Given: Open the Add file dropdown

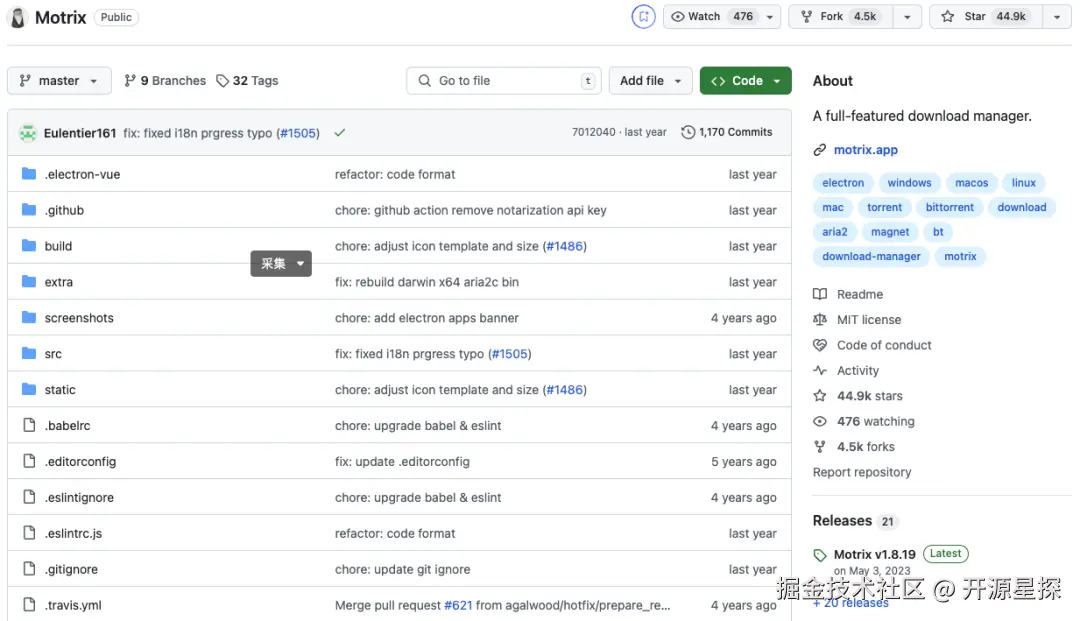Looking at the screenshot, I should pos(650,81).
